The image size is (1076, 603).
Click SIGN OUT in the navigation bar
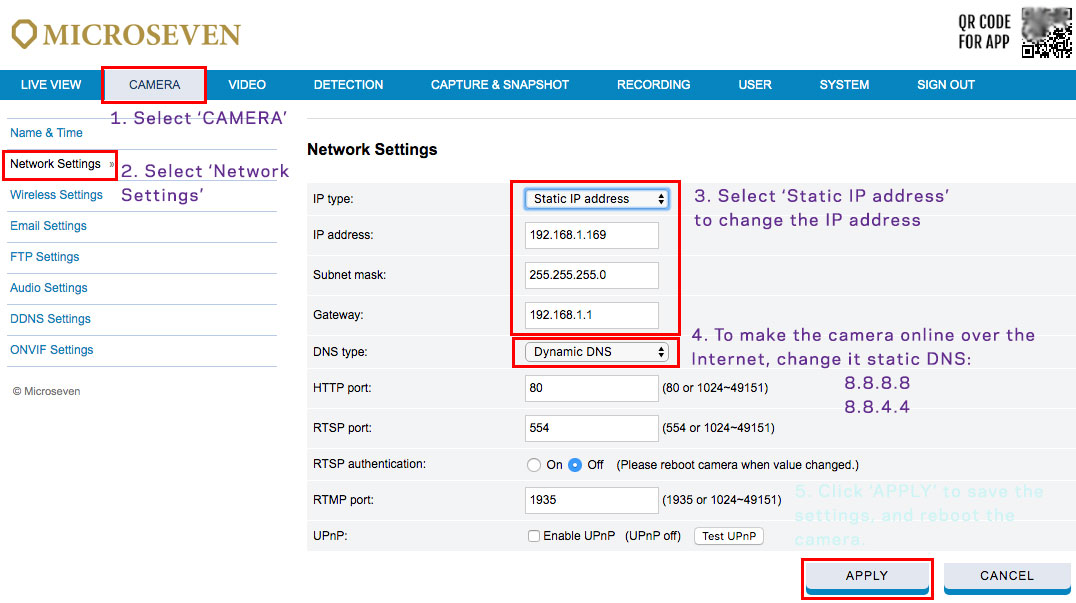[945, 85]
